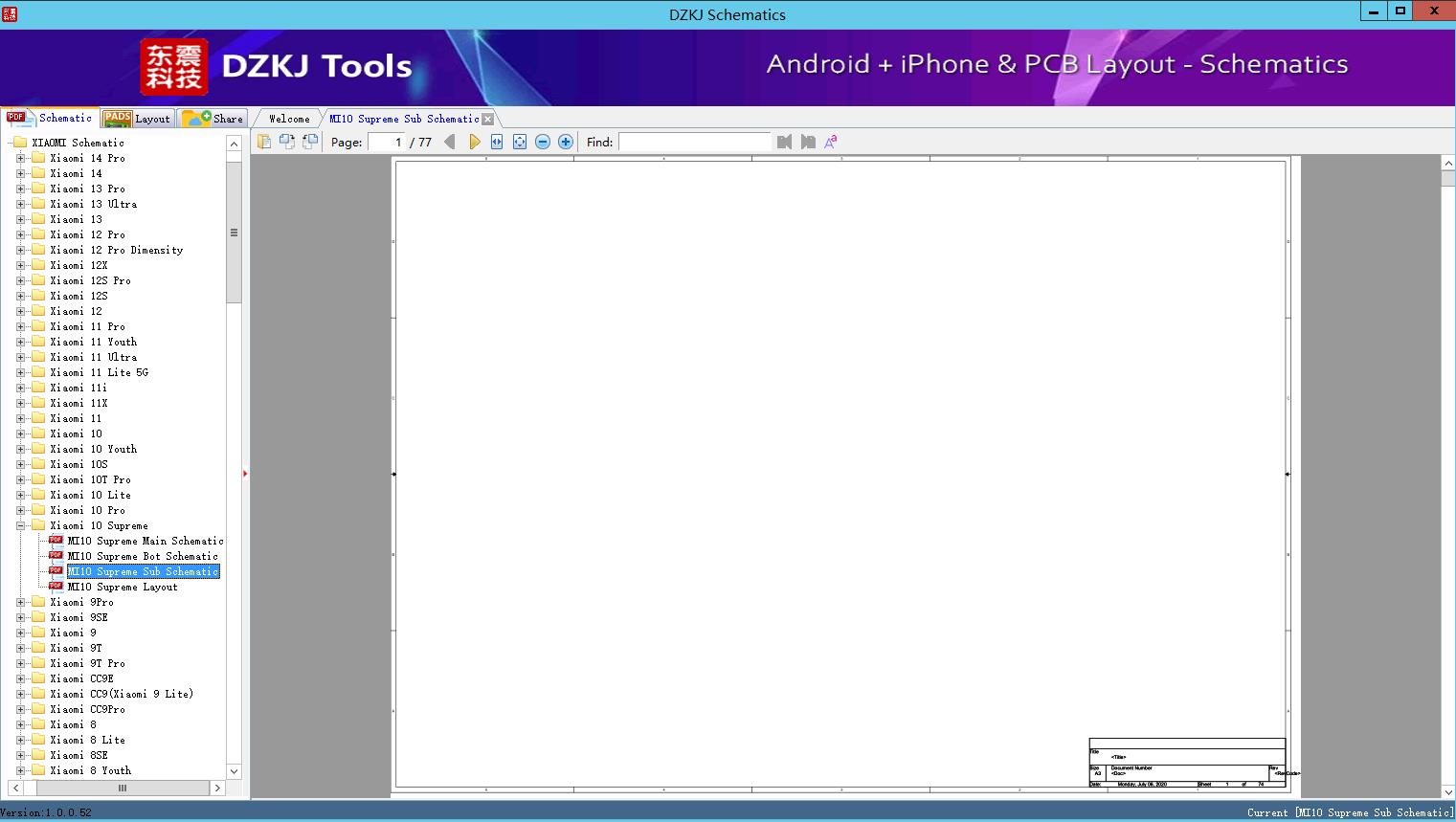
Task: Expand Xiaomi CC9Pro folder
Action: [20, 709]
